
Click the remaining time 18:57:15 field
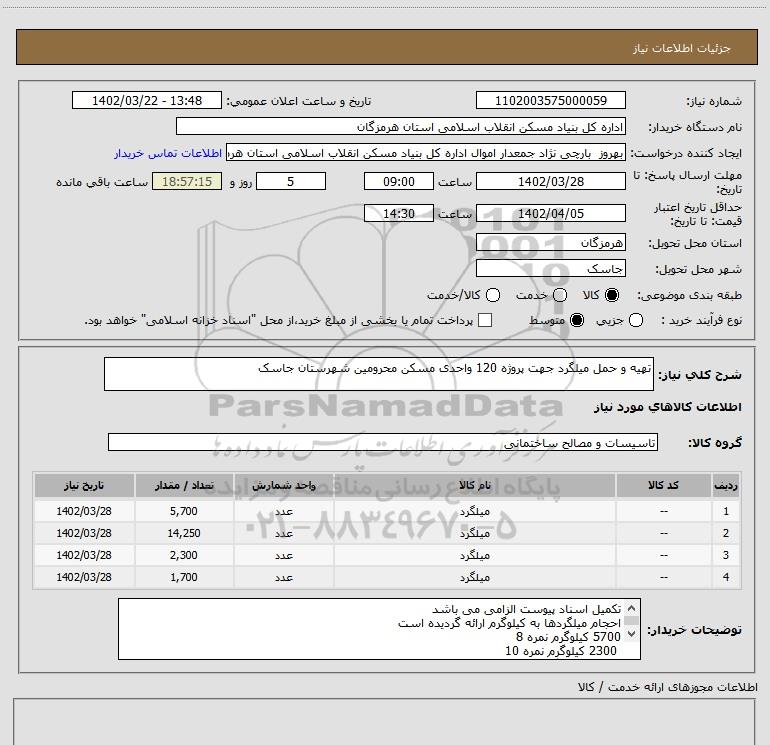pyautogui.click(x=187, y=181)
